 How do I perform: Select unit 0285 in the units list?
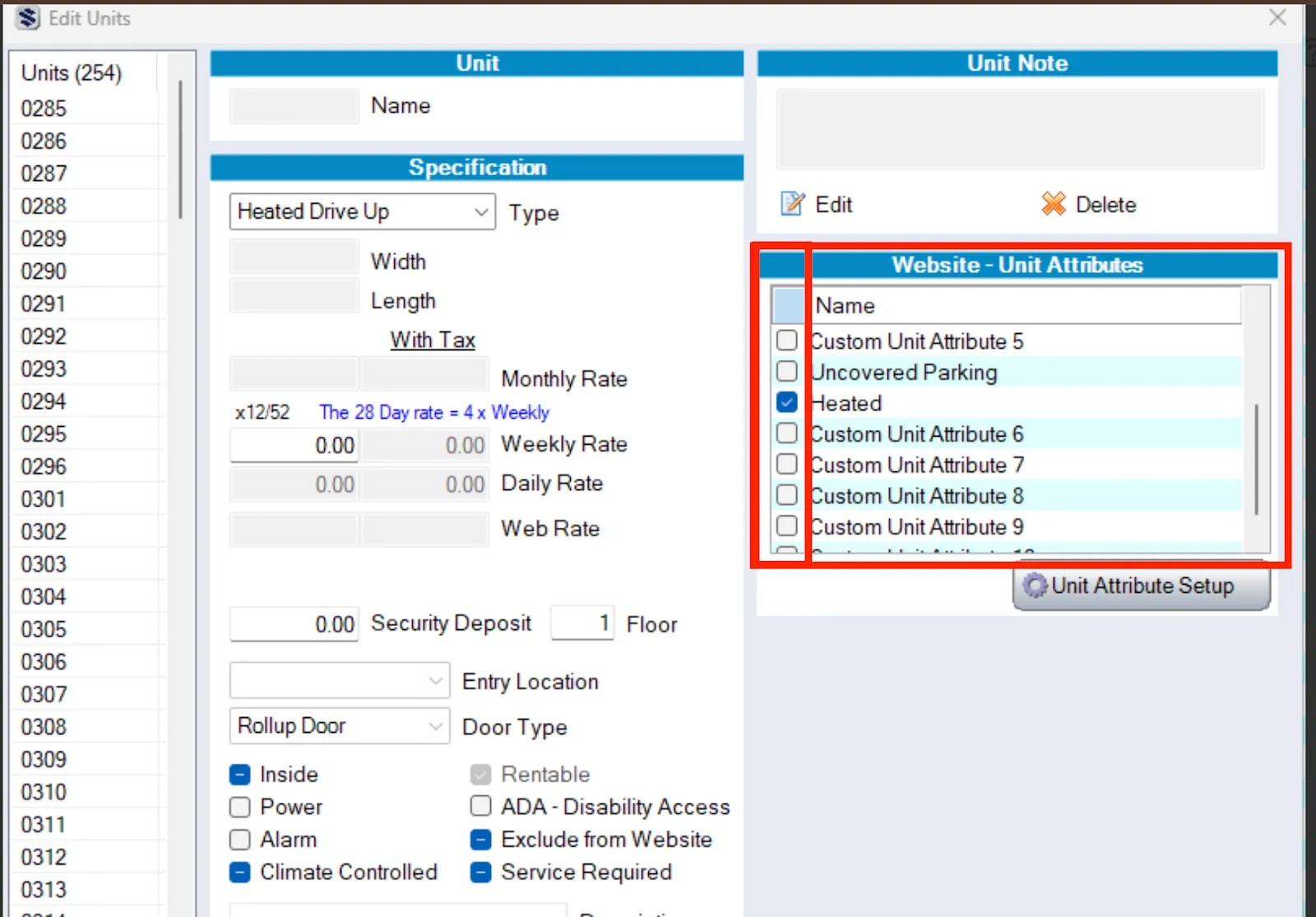[x=89, y=109]
